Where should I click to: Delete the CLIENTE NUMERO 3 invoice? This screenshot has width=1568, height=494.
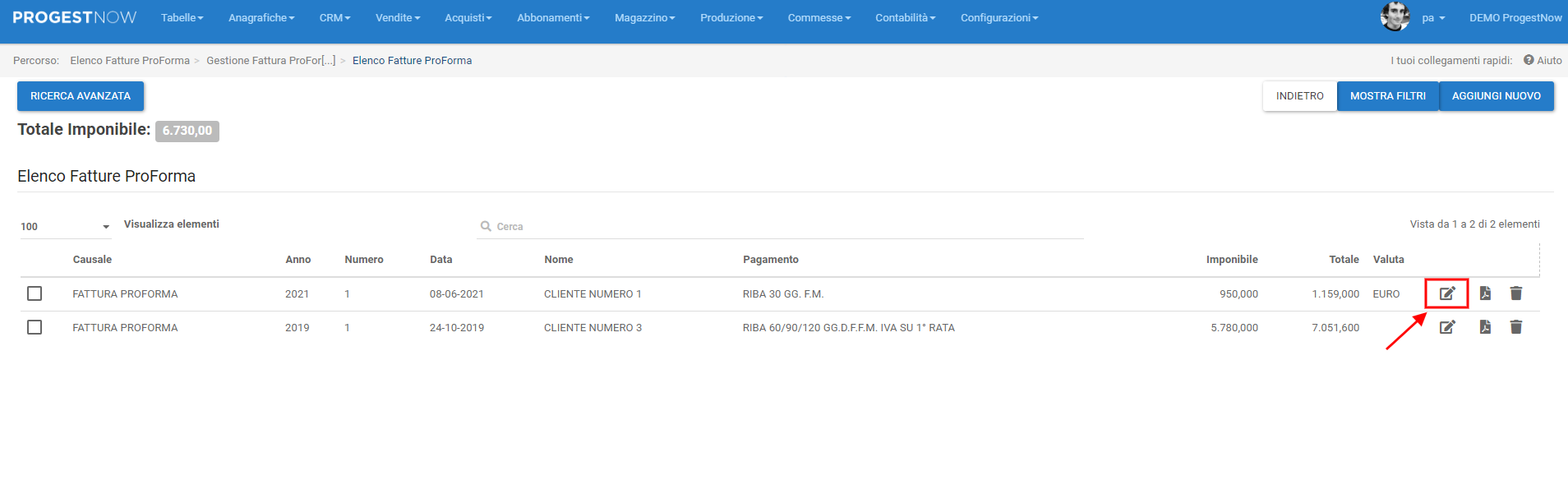tap(1516, 327)
